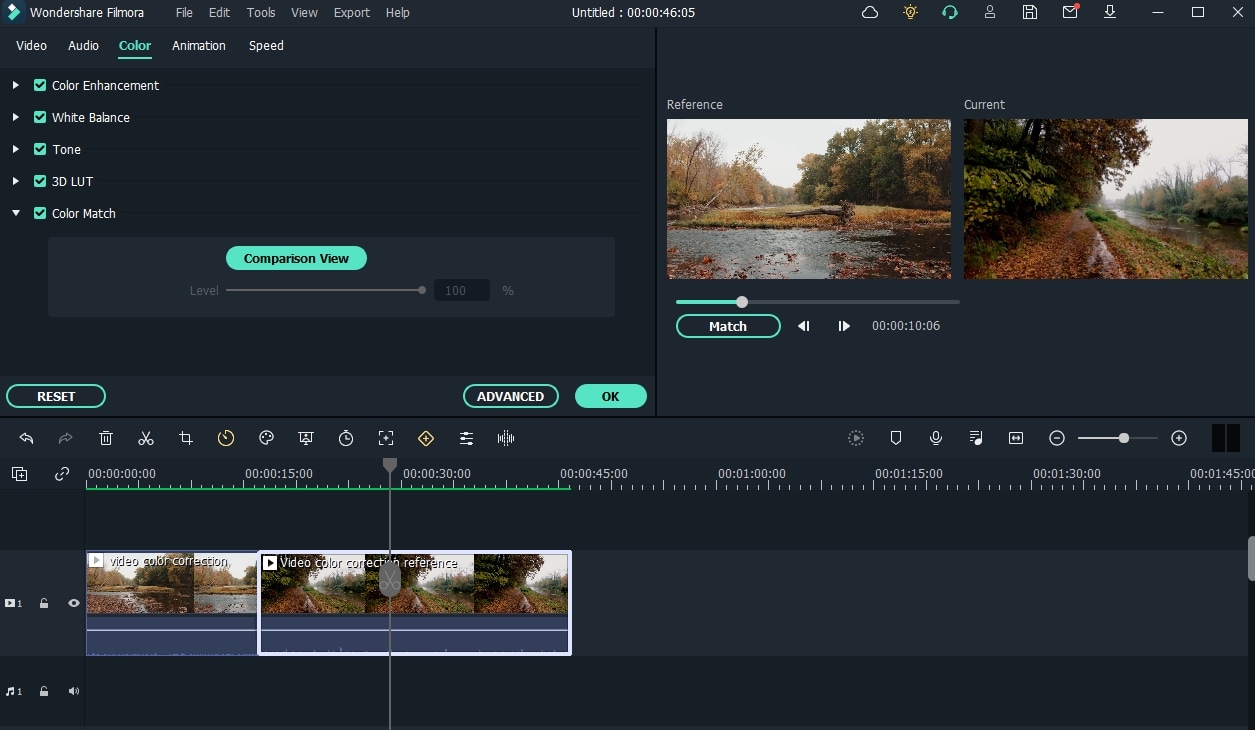Uncheck 3D LUT checkbox
Image resolution: width=1255 pixels, height=730 pixels.
pos(40,181)
